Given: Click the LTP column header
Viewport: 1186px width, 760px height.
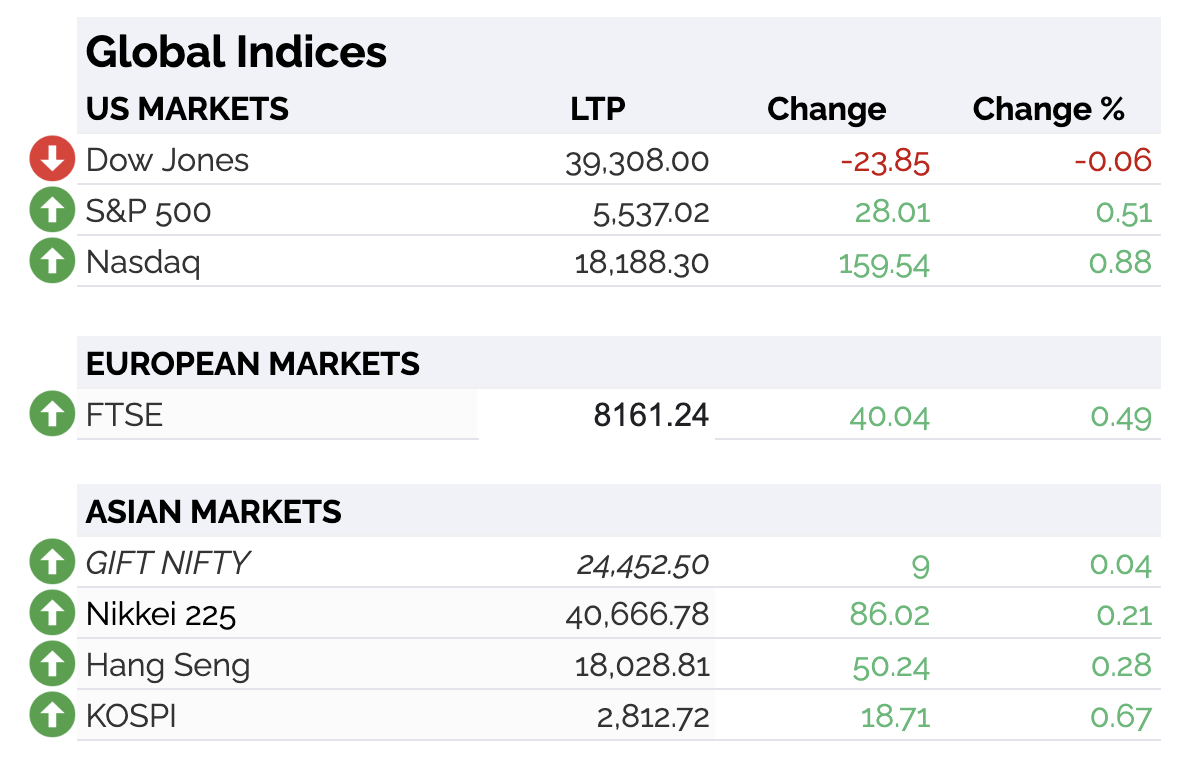Looking at the screenshot, I should 598,109.
